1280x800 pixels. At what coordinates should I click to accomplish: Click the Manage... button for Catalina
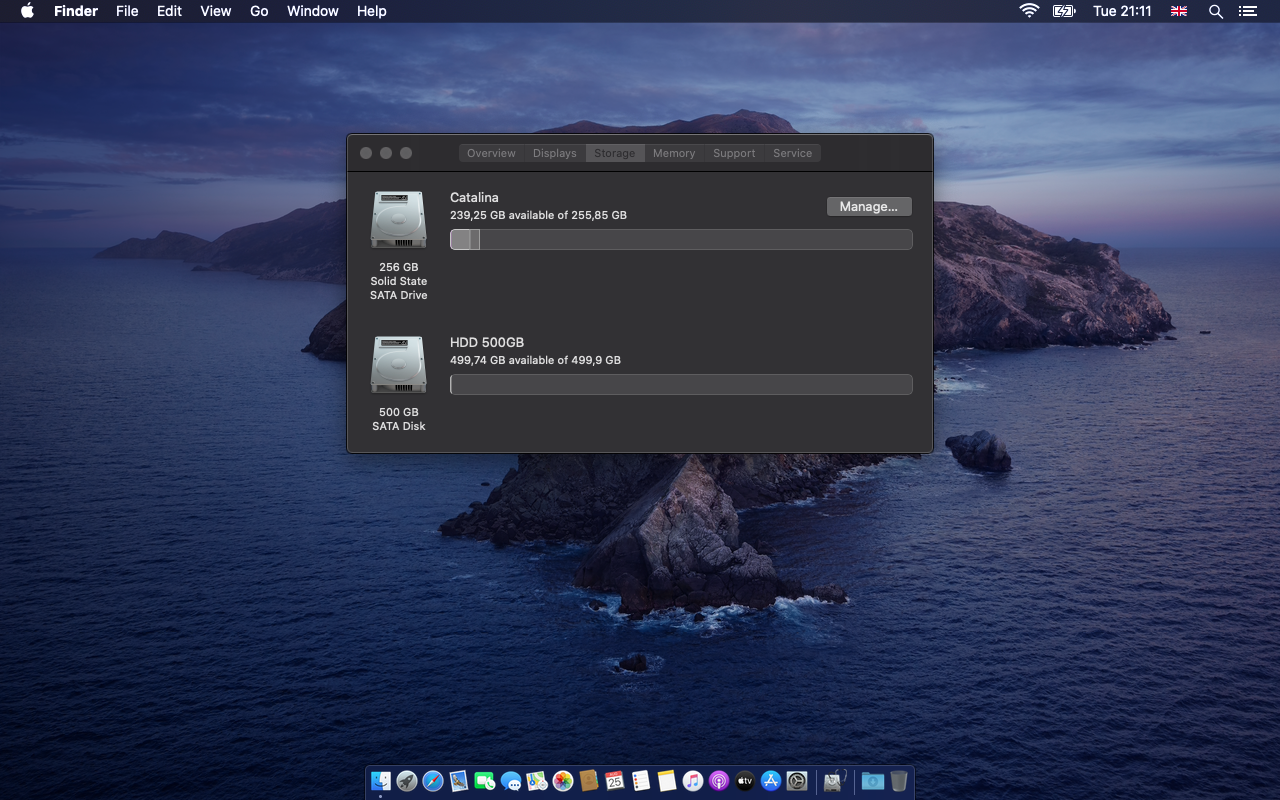(x=869, y=206)
